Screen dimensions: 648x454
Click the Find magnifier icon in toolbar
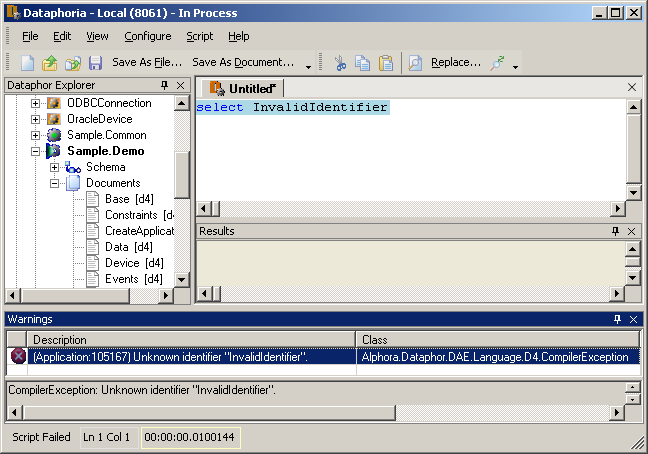click(x=415, y=63)
